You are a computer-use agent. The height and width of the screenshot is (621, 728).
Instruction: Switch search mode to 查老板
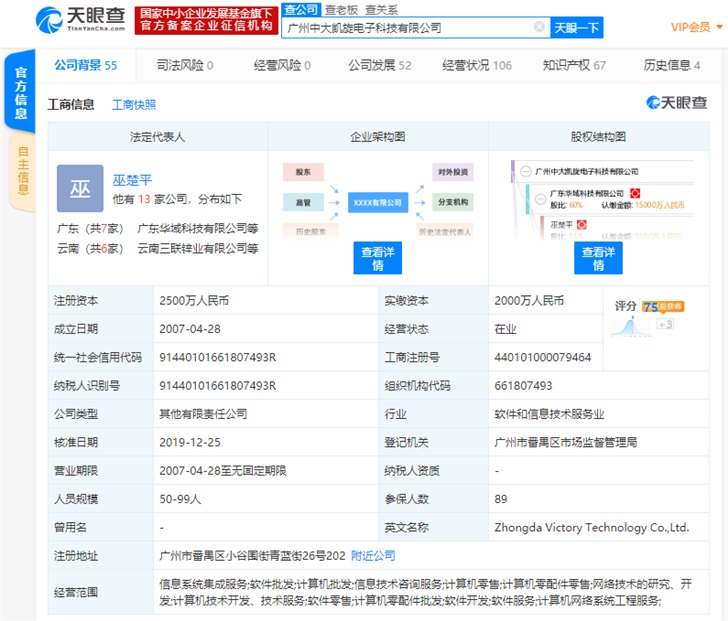coord(336,9)
